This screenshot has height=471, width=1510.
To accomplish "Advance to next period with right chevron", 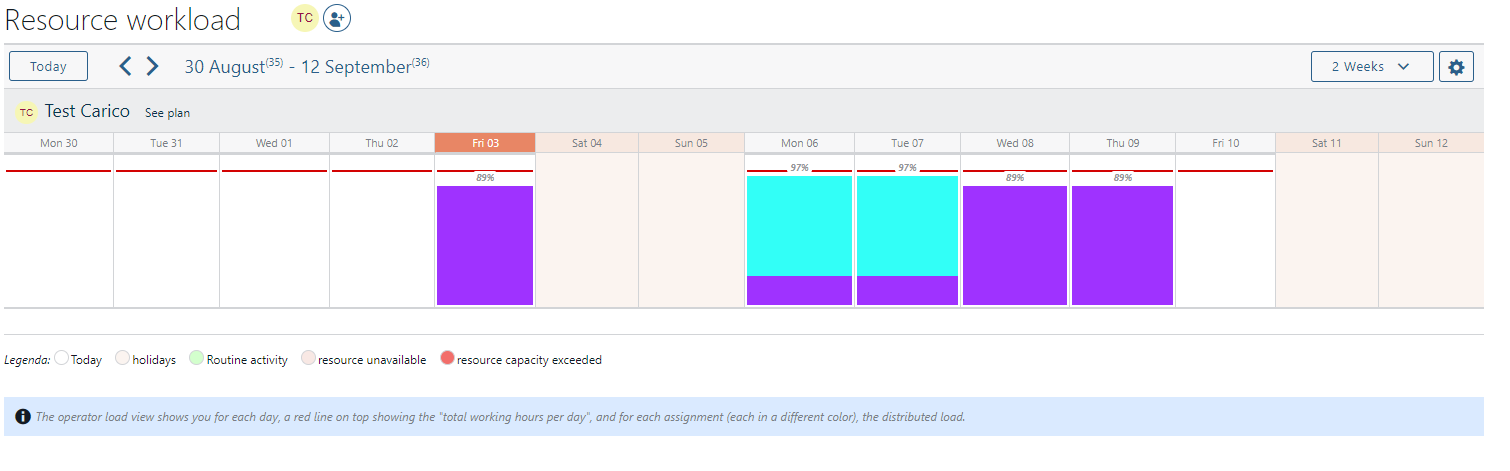I will [x=152, y=67].
